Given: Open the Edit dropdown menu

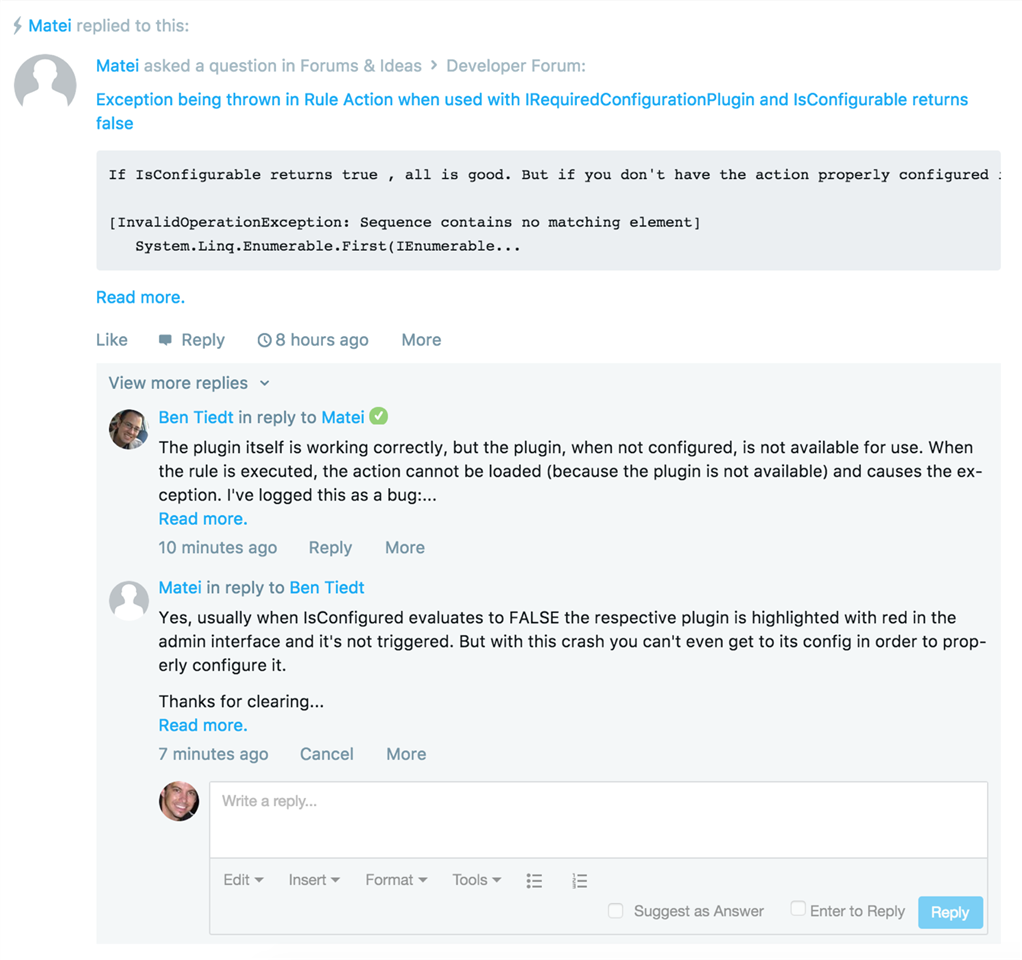Looking at the screenshot, I should click(243, 880).
